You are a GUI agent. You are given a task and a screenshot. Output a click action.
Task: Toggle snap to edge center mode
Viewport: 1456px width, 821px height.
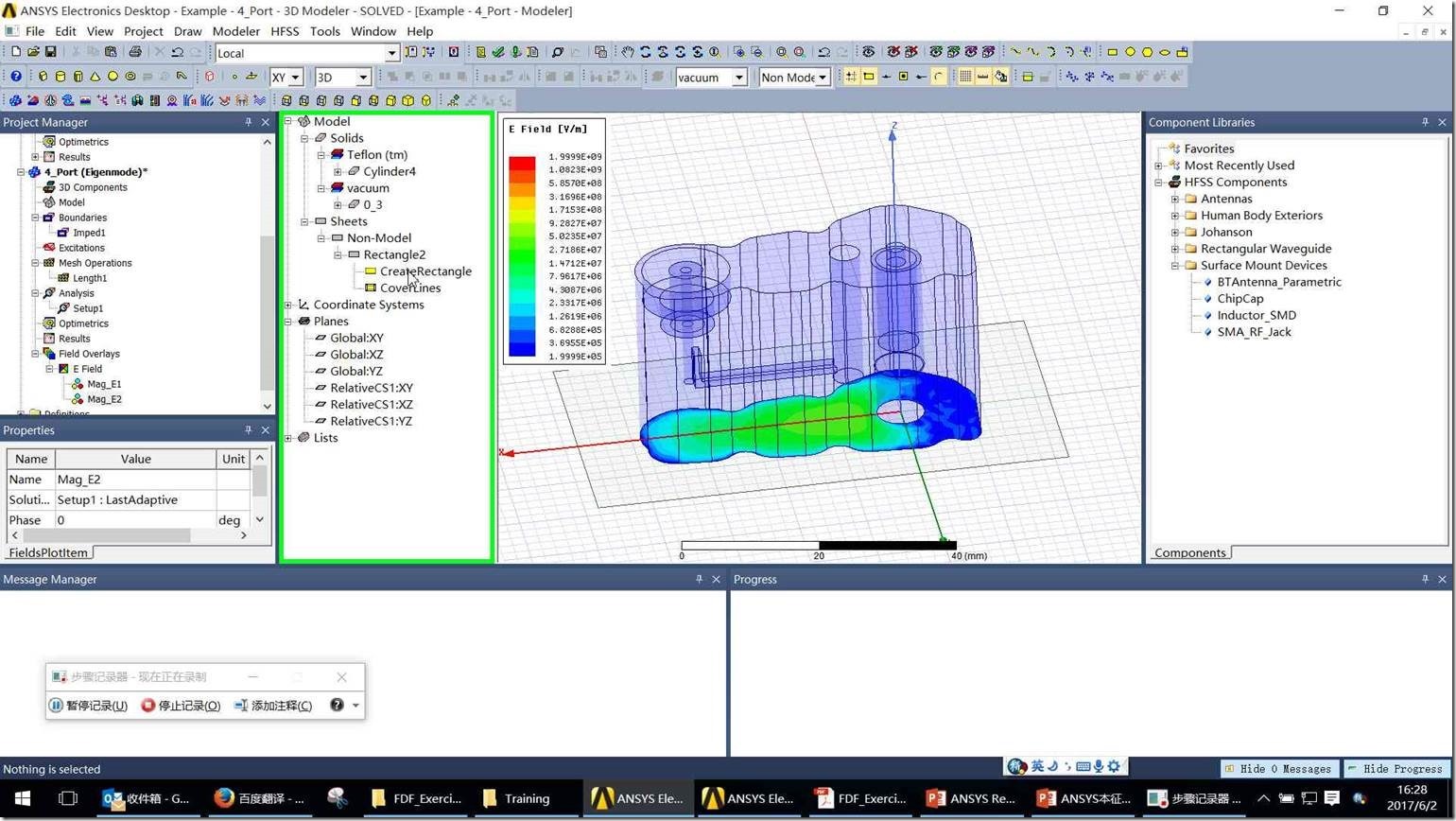886,77
